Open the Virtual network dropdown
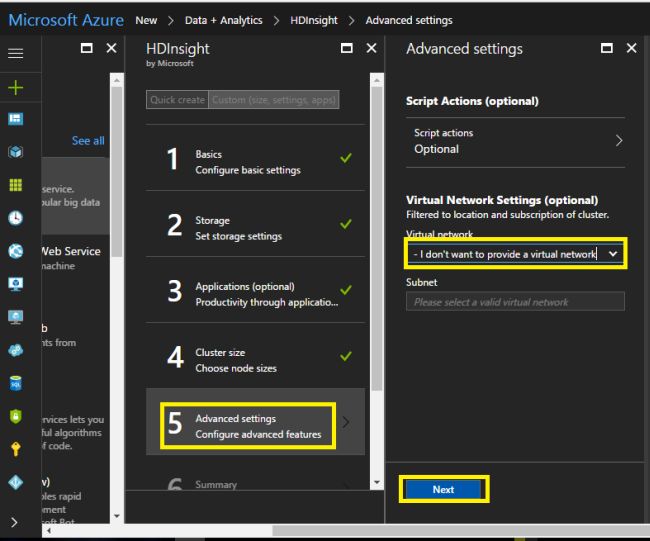This screenshot has width=650, height=541. [515, 254]
